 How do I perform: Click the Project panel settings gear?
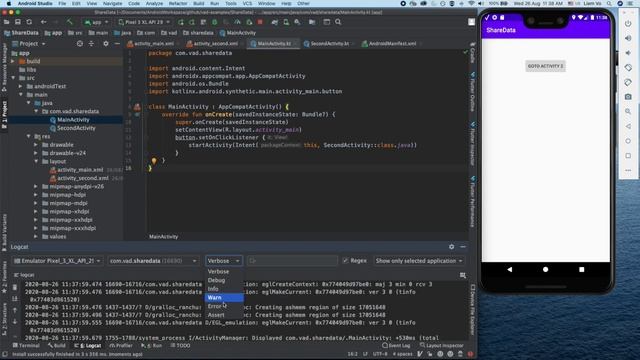(x=106, y=44)
